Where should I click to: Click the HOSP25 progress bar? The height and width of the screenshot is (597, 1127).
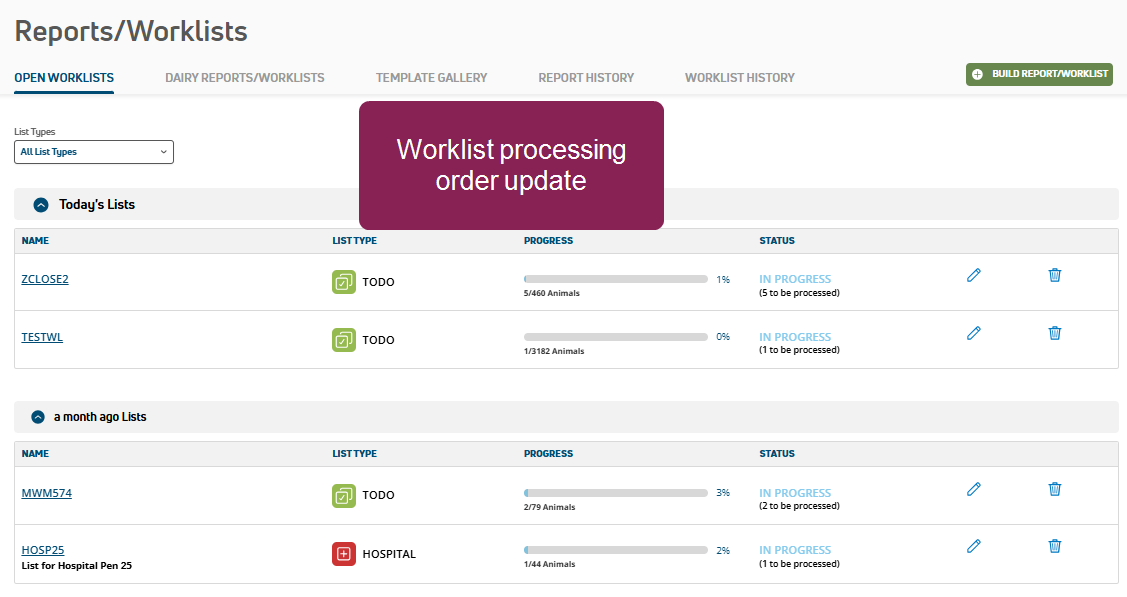coord(615,550)
